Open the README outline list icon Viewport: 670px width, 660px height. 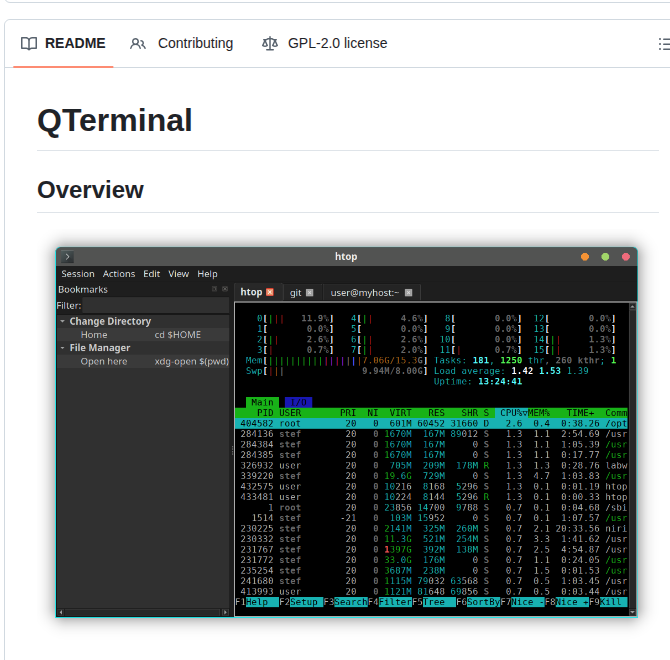point(664,44)
